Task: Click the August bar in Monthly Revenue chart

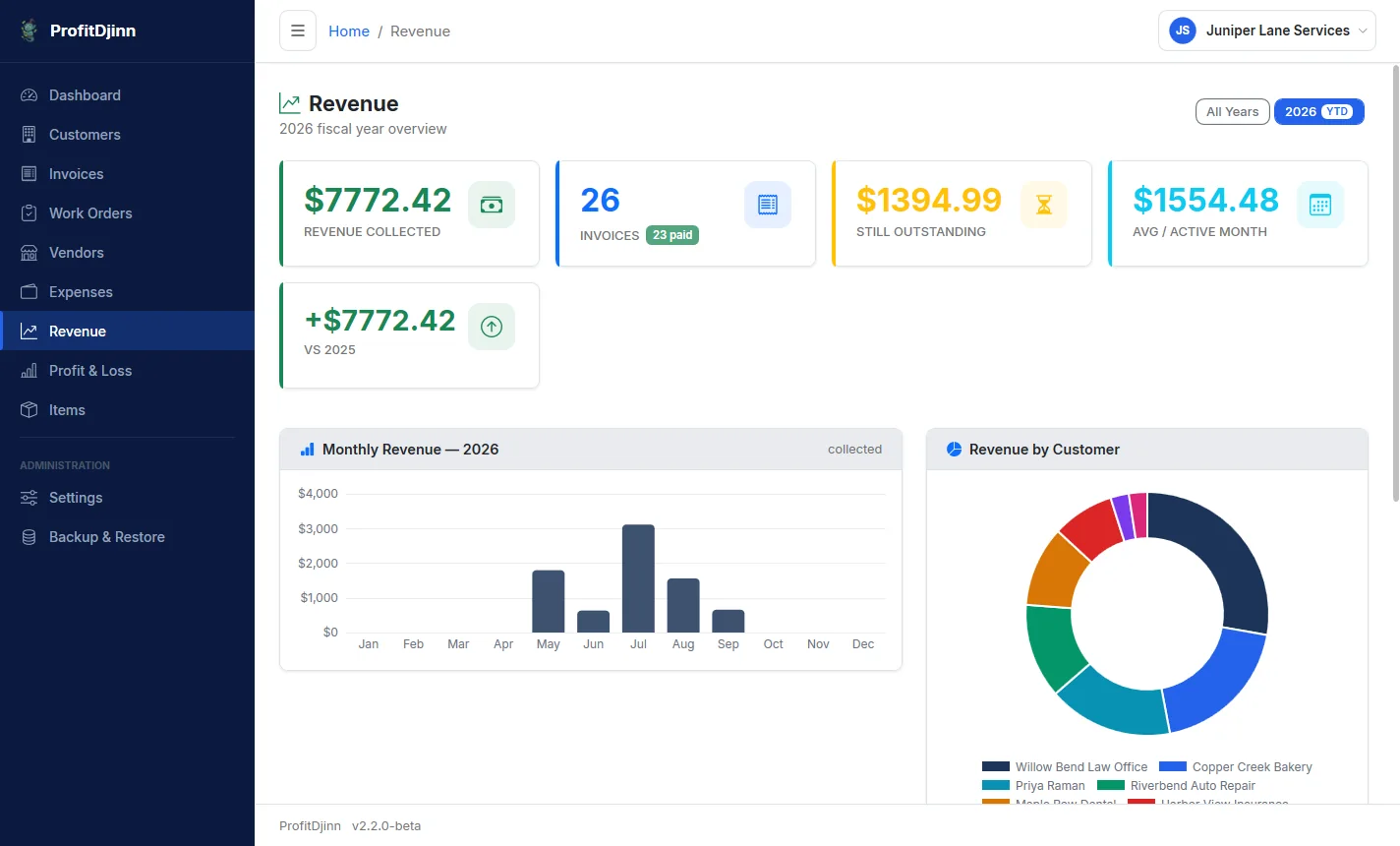Action: click(x=683, y=605)
